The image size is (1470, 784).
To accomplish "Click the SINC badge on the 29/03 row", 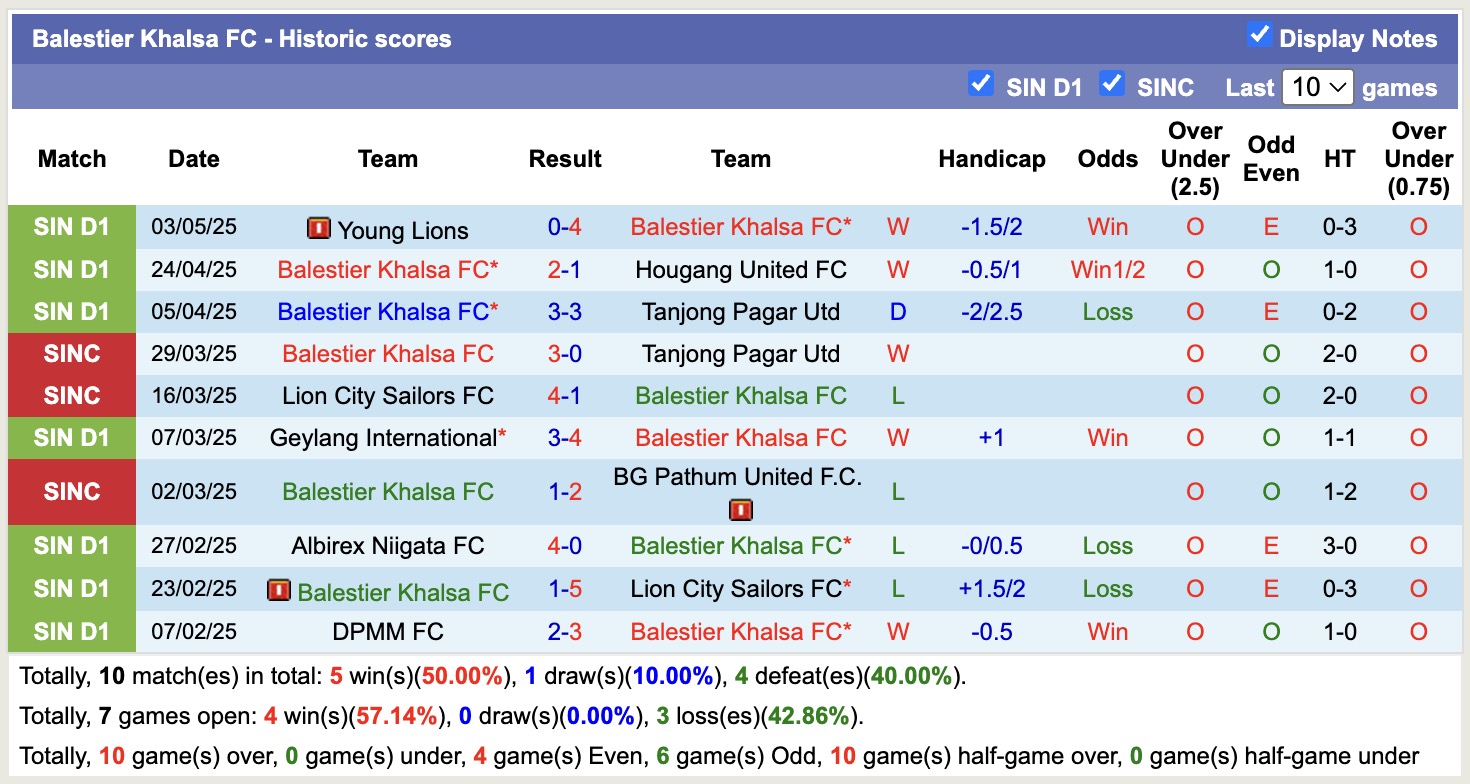I will coord(71,354).
